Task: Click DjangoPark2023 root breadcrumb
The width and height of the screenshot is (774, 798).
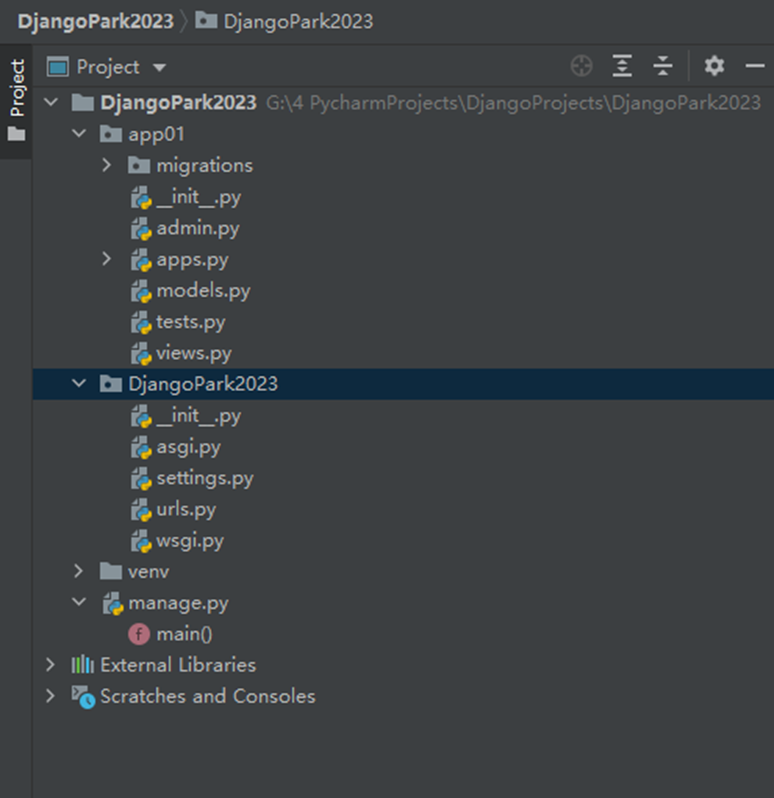Action: point(96,21)
